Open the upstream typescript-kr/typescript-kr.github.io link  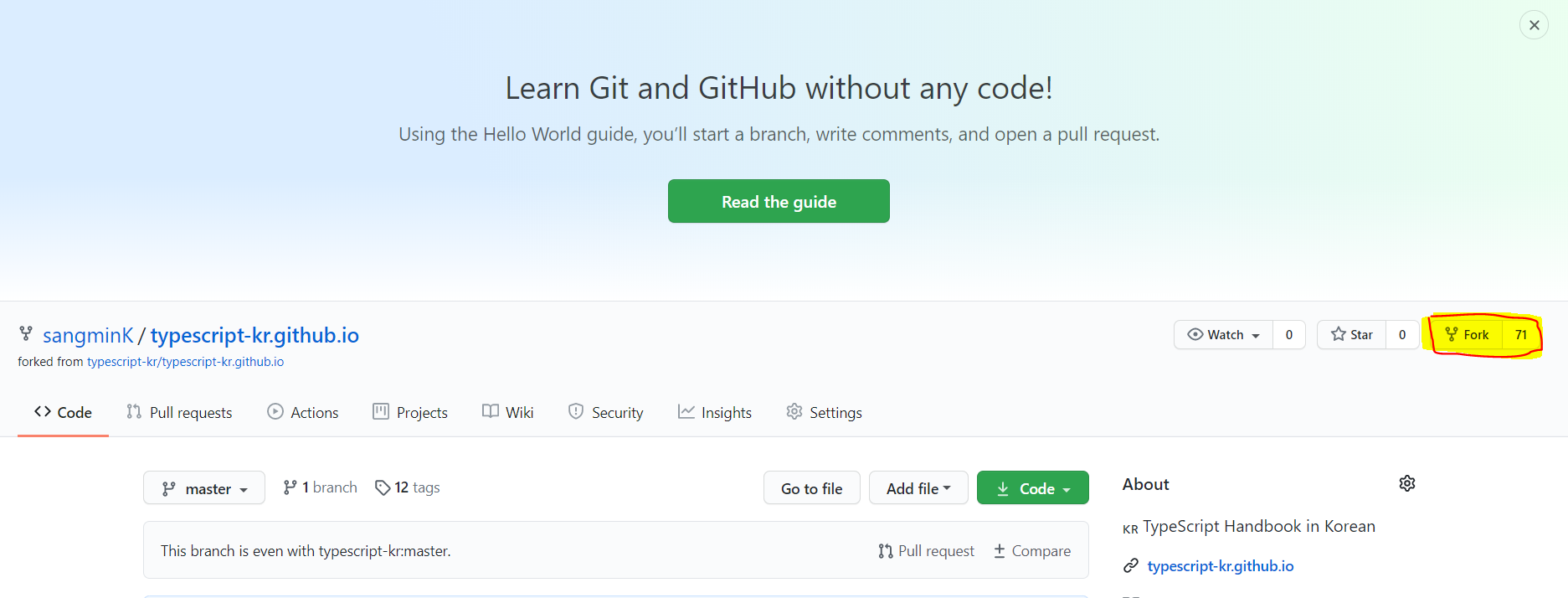pos(185,362)
